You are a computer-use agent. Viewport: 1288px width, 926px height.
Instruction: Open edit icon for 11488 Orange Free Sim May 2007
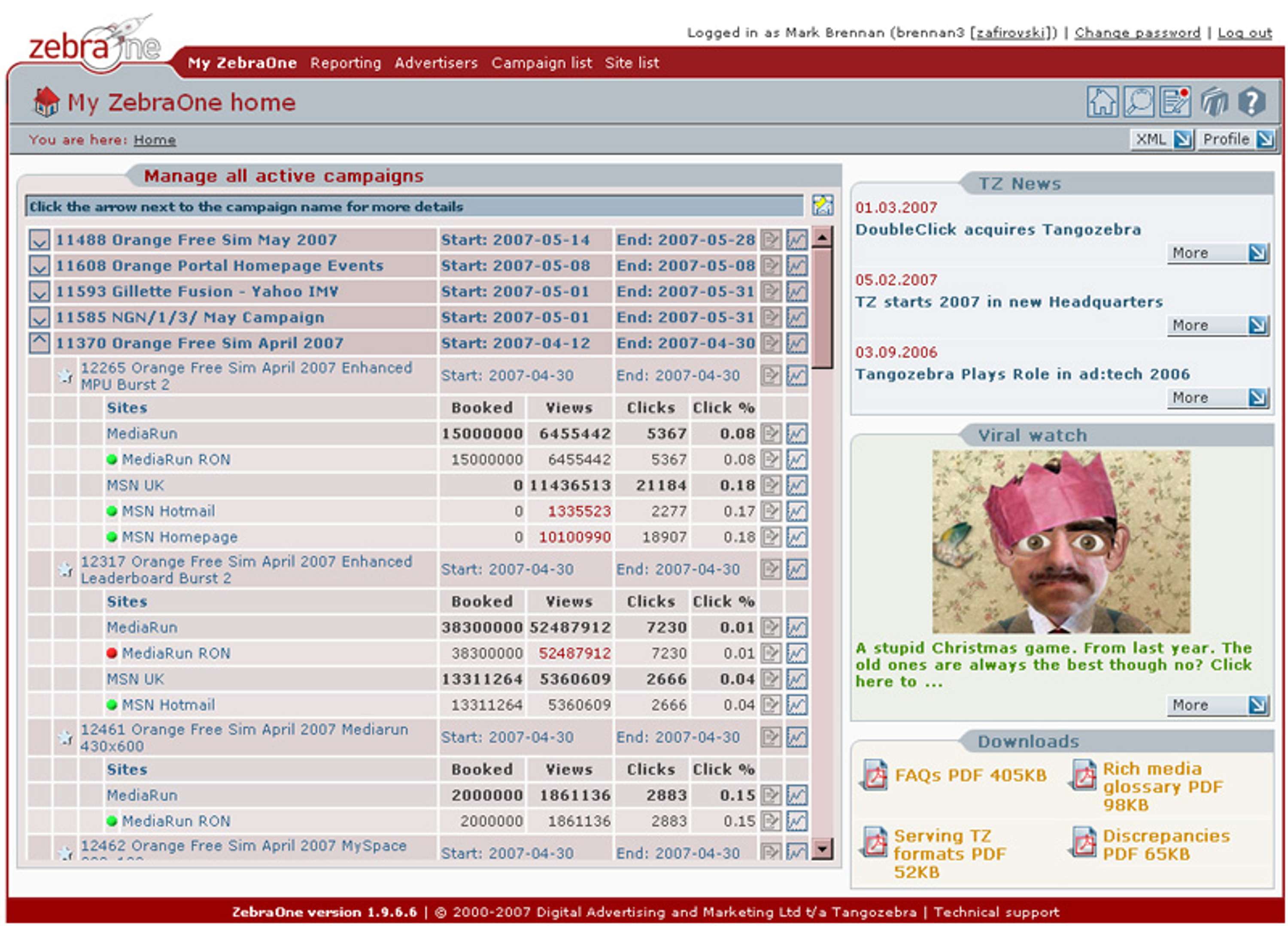point(771,240)
